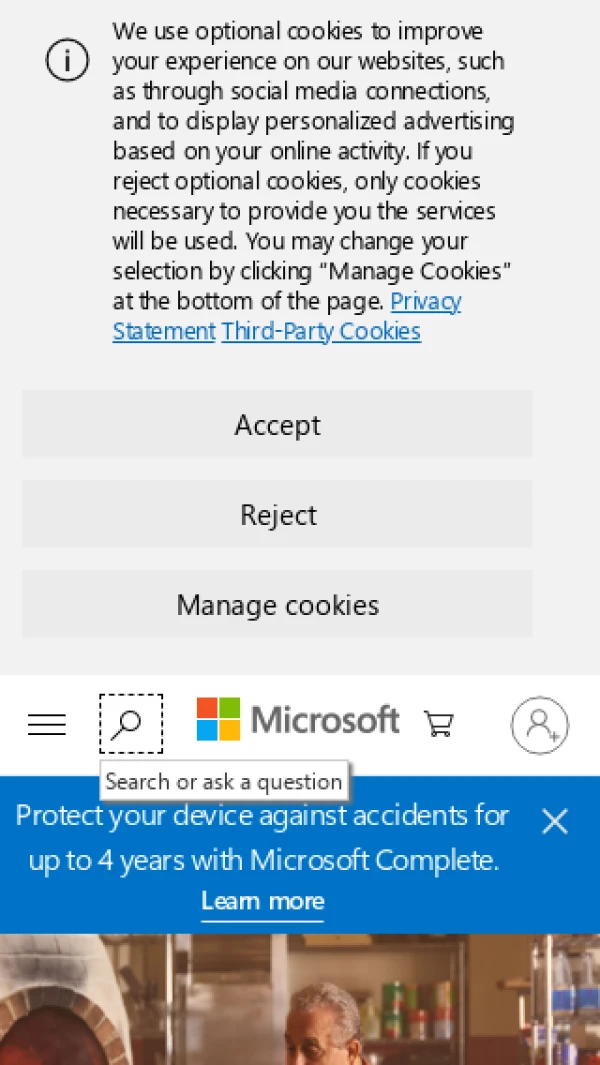Accept optional cookies

pos(277,425)
